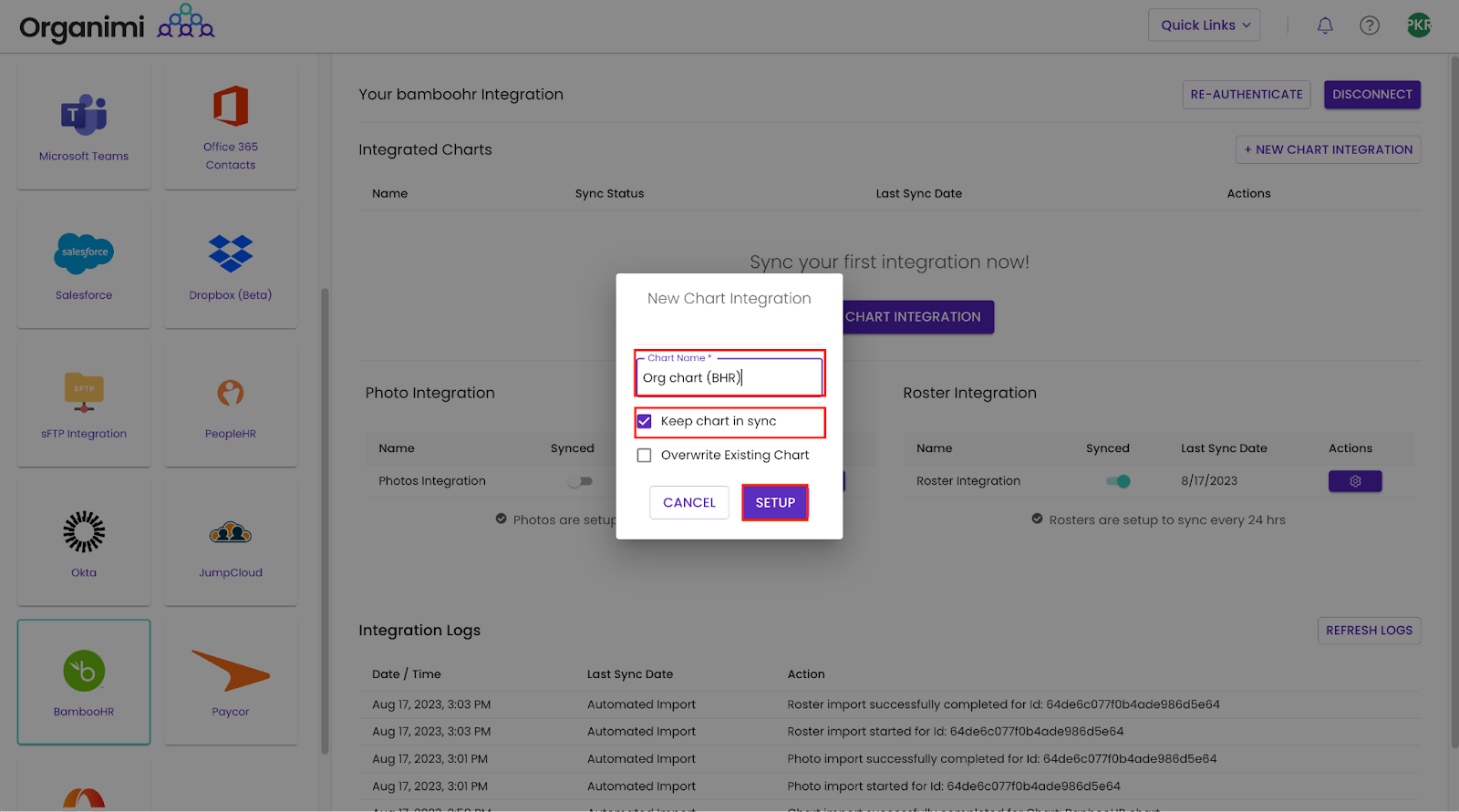The width and height of the screenshot is (1459, 812).
Task: Click the Action column header in logs
Action: point(806,674)
